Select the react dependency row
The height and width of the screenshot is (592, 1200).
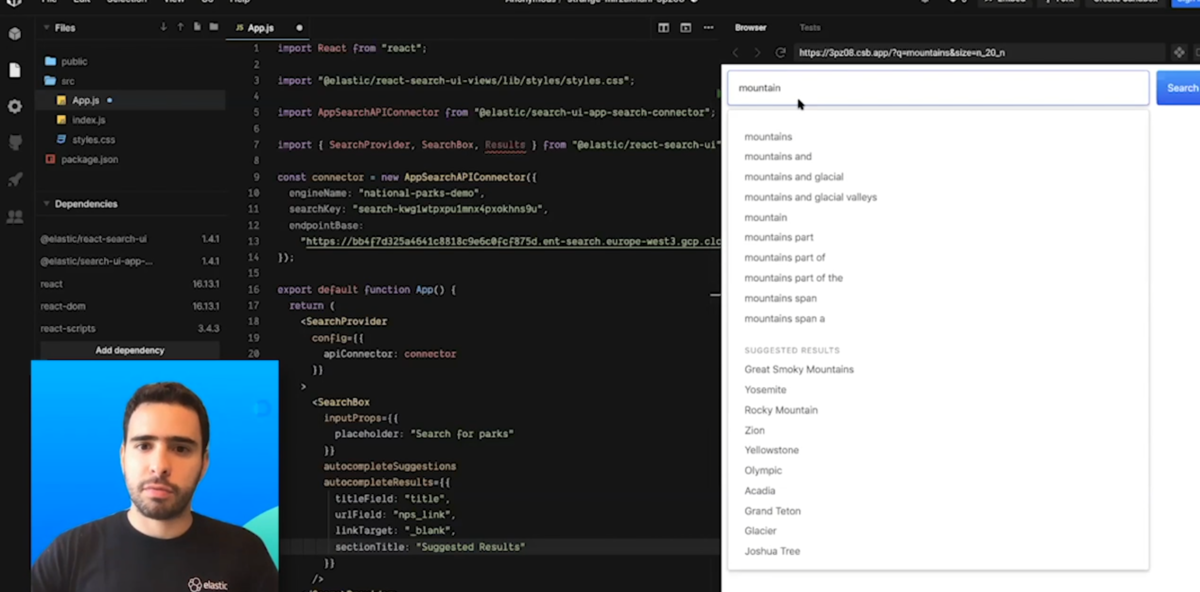pos(130,284)
